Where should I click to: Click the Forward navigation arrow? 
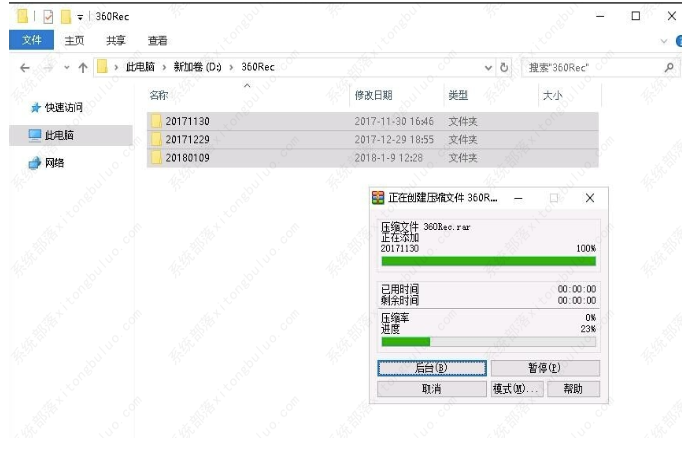pyautogui.click(x=48, y=67)
